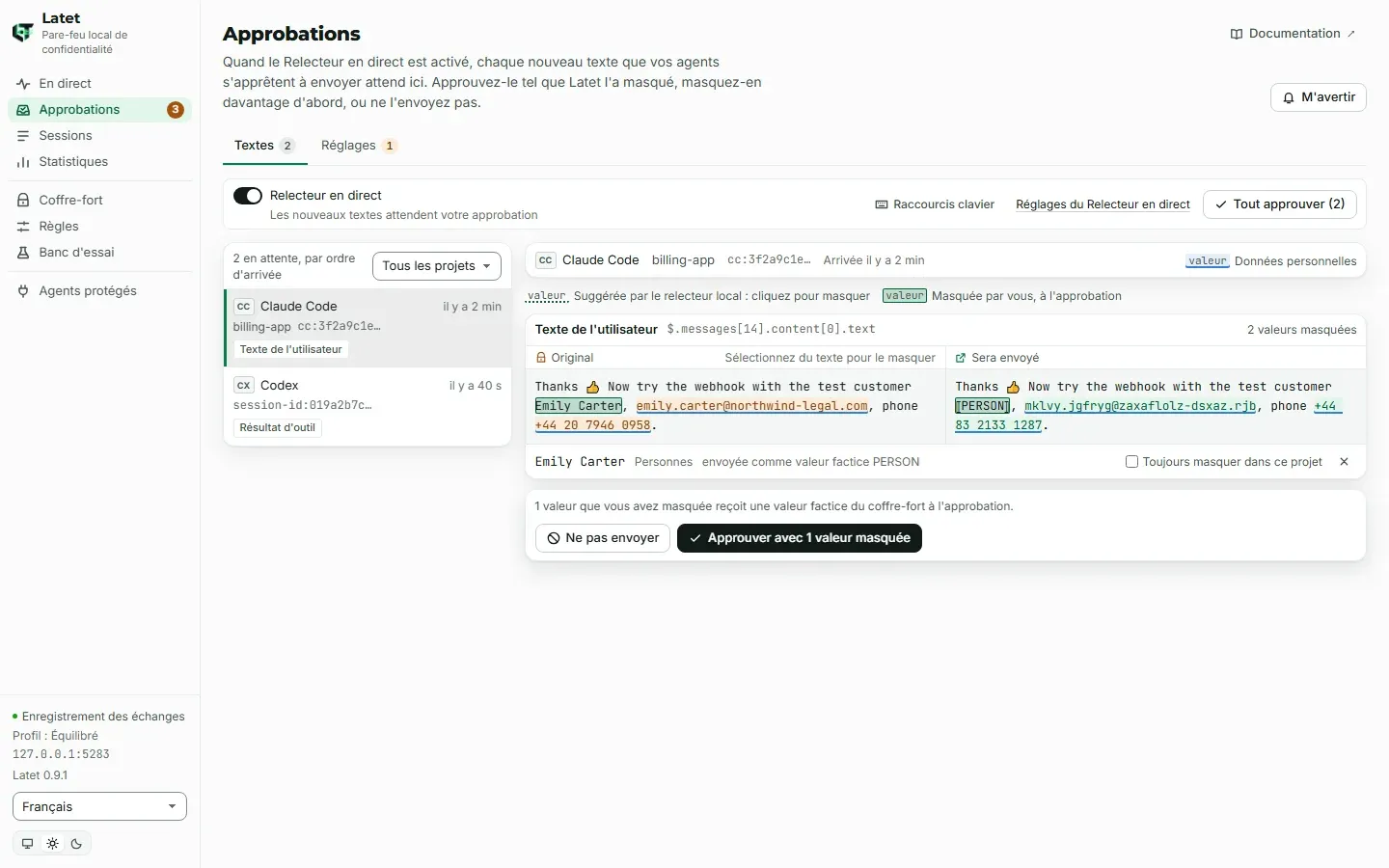The image size is (1389, 868).
Task: Click the 127.0.0.1:5283 address text
Action: [x=61, y=755]
